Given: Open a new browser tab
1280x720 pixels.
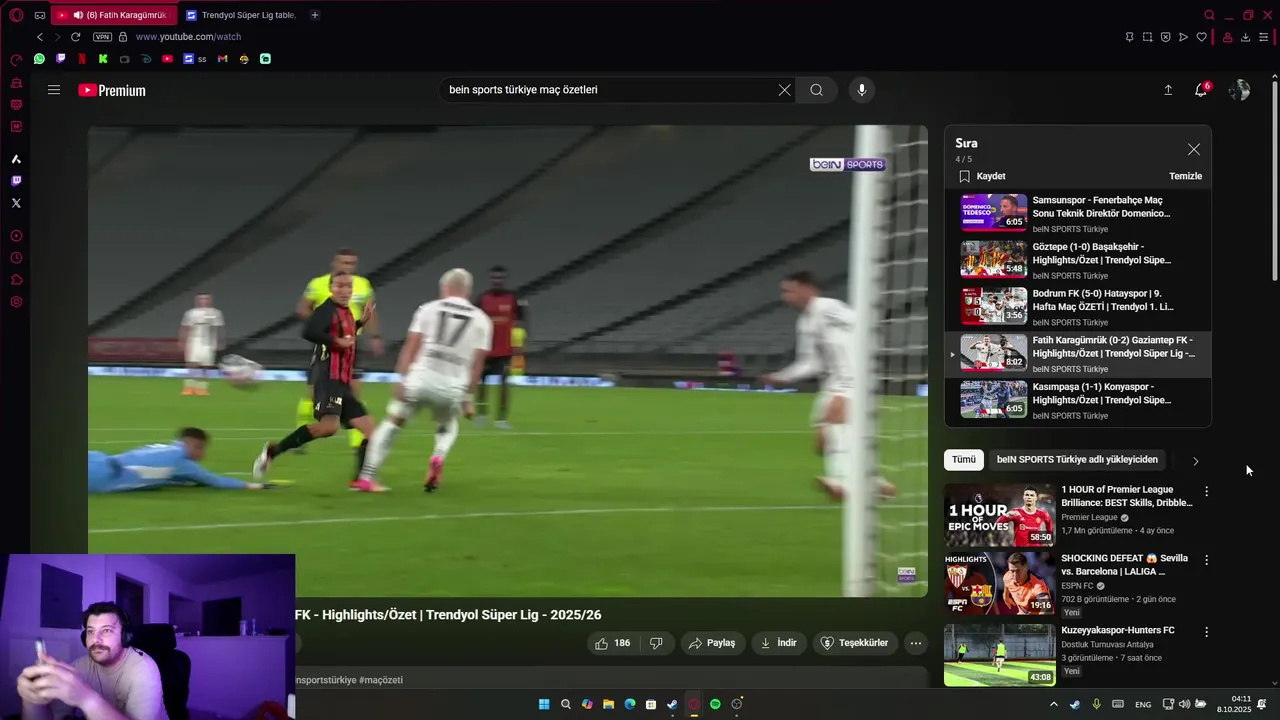Looking at the screenshot, I should coord(315,15).
